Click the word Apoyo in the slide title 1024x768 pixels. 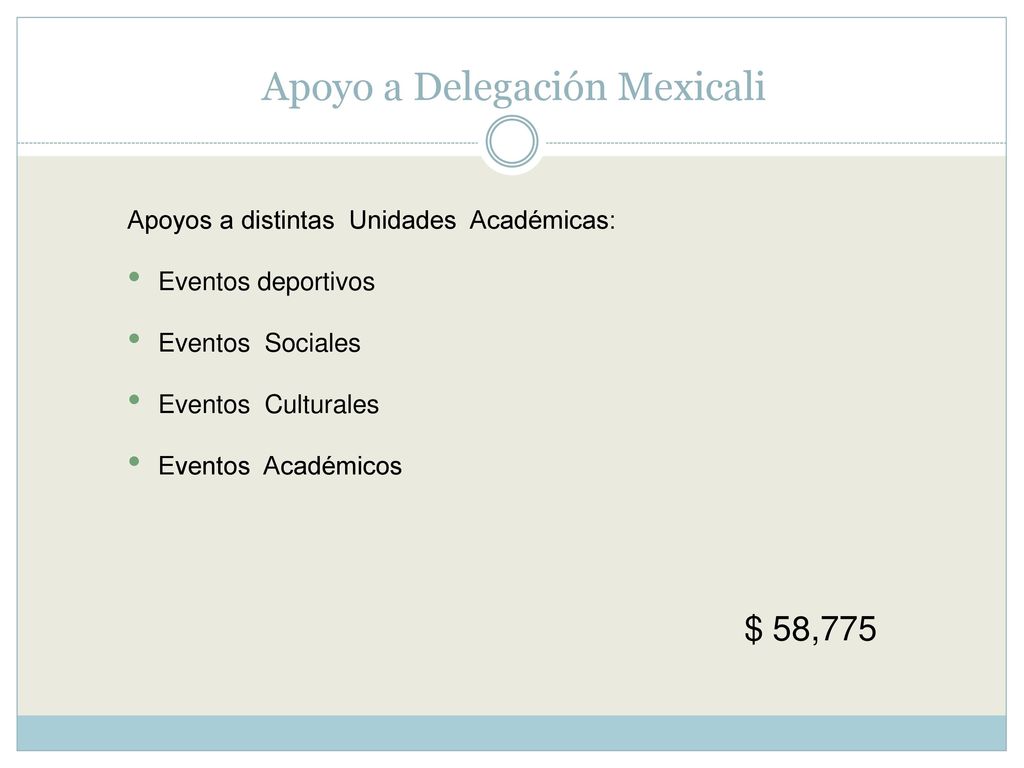(317, 88)
